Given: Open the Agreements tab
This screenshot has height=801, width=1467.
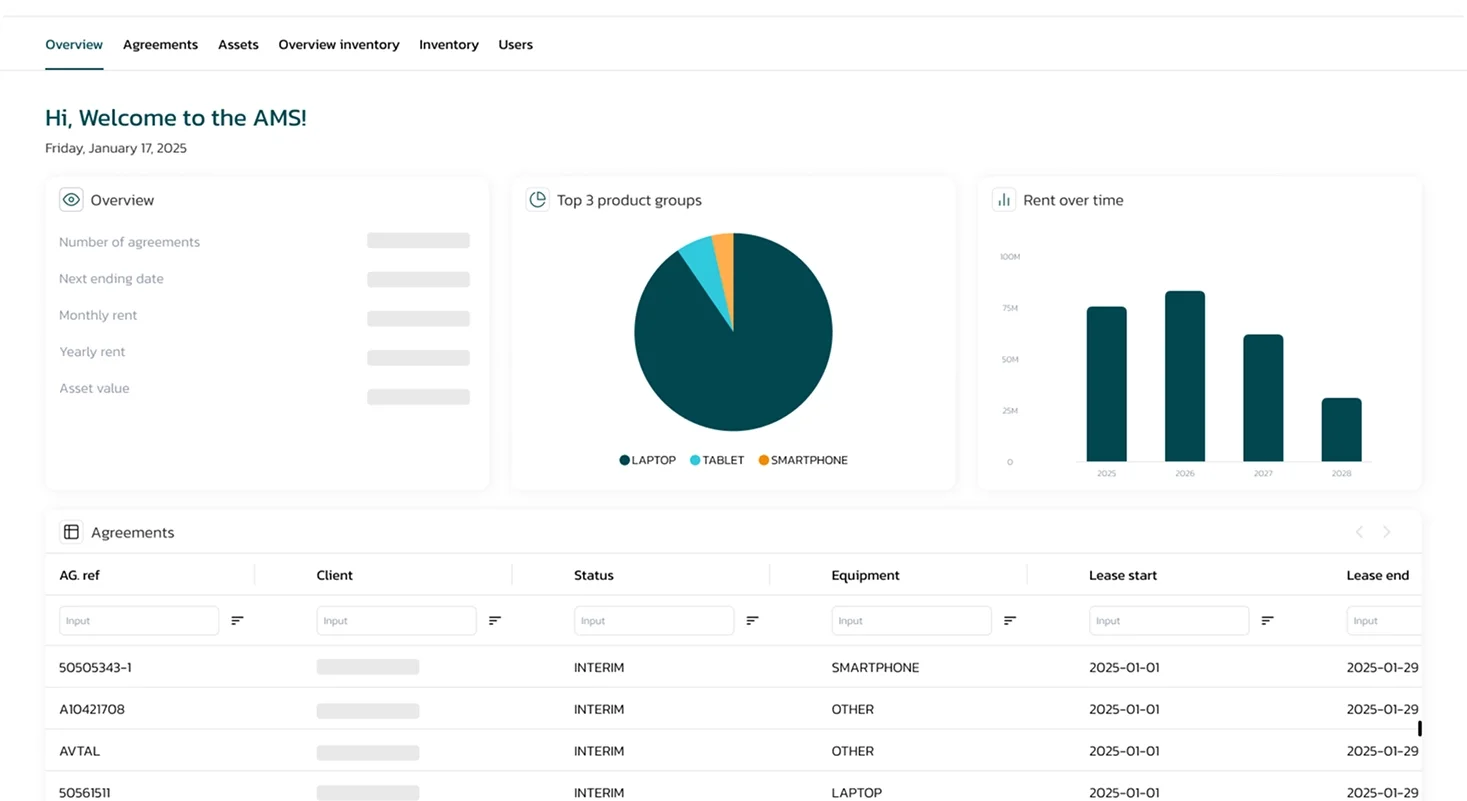Looking at the screenshot, I should point(160,45).
